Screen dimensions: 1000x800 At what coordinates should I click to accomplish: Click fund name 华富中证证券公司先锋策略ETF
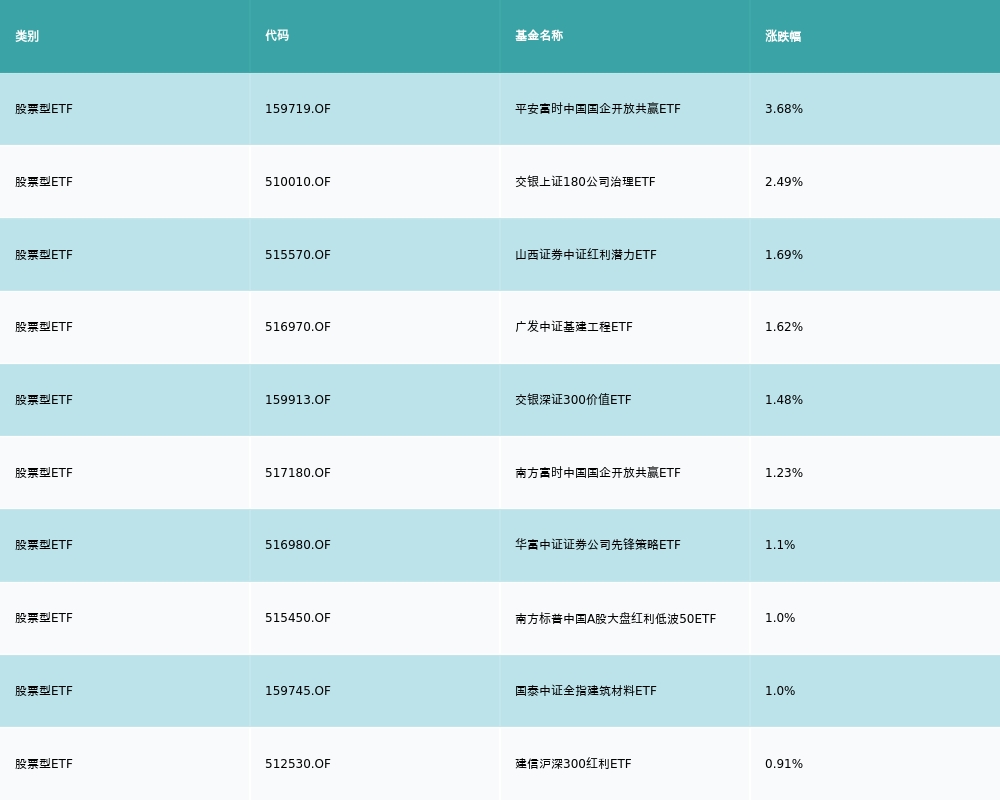[598, 545]
